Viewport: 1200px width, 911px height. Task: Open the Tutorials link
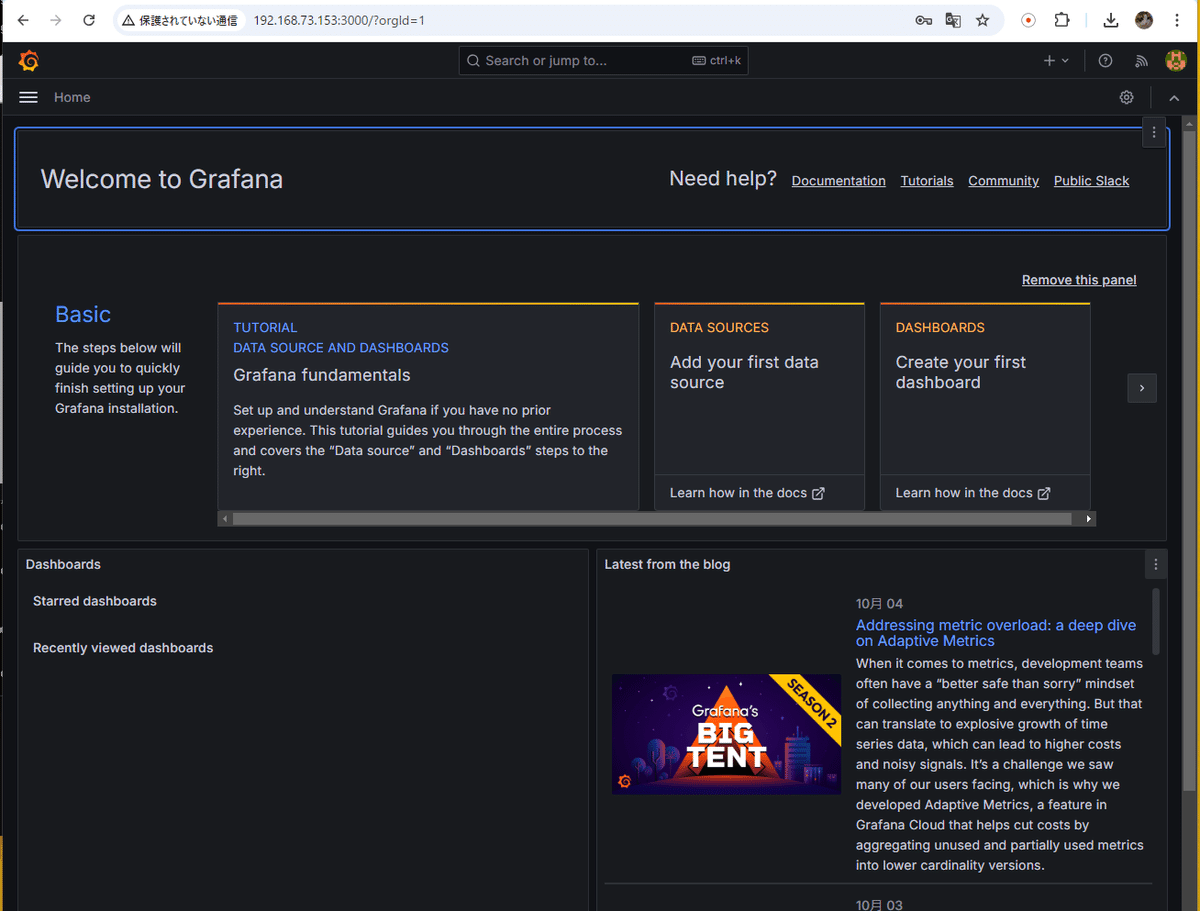pos(927,181)
